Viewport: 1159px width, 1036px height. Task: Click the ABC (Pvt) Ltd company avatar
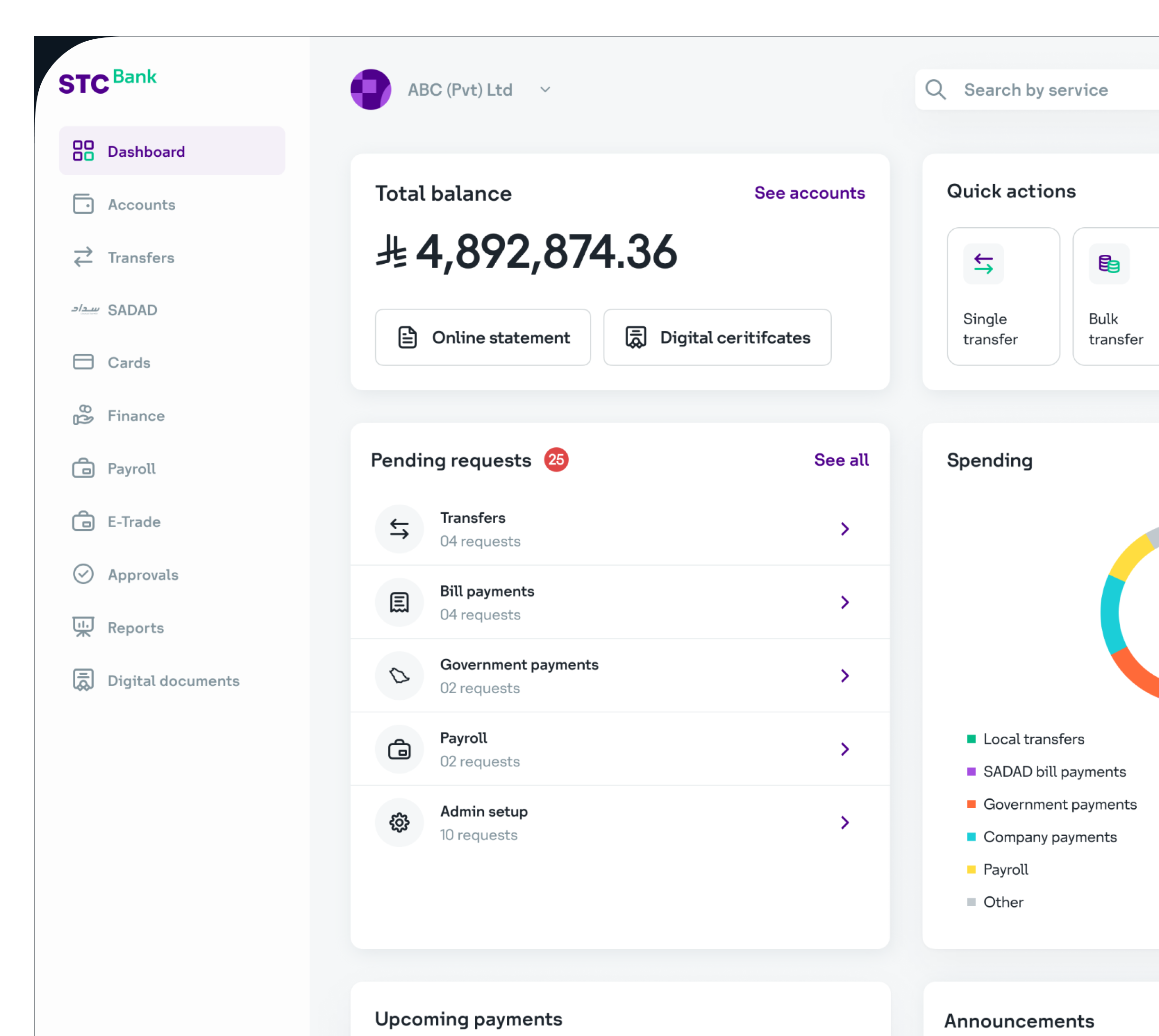371,89
